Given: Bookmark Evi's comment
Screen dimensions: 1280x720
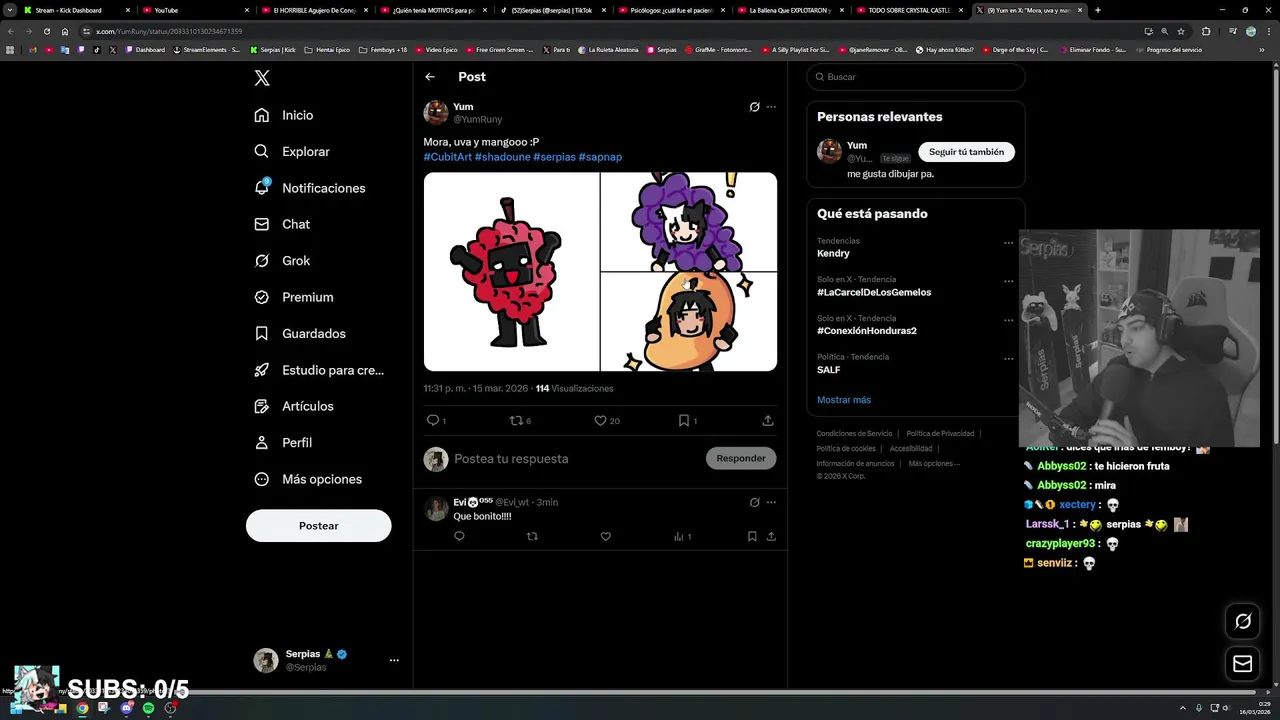Looking at the screenshot, I should pyautogui.click(x=752, y=537).
